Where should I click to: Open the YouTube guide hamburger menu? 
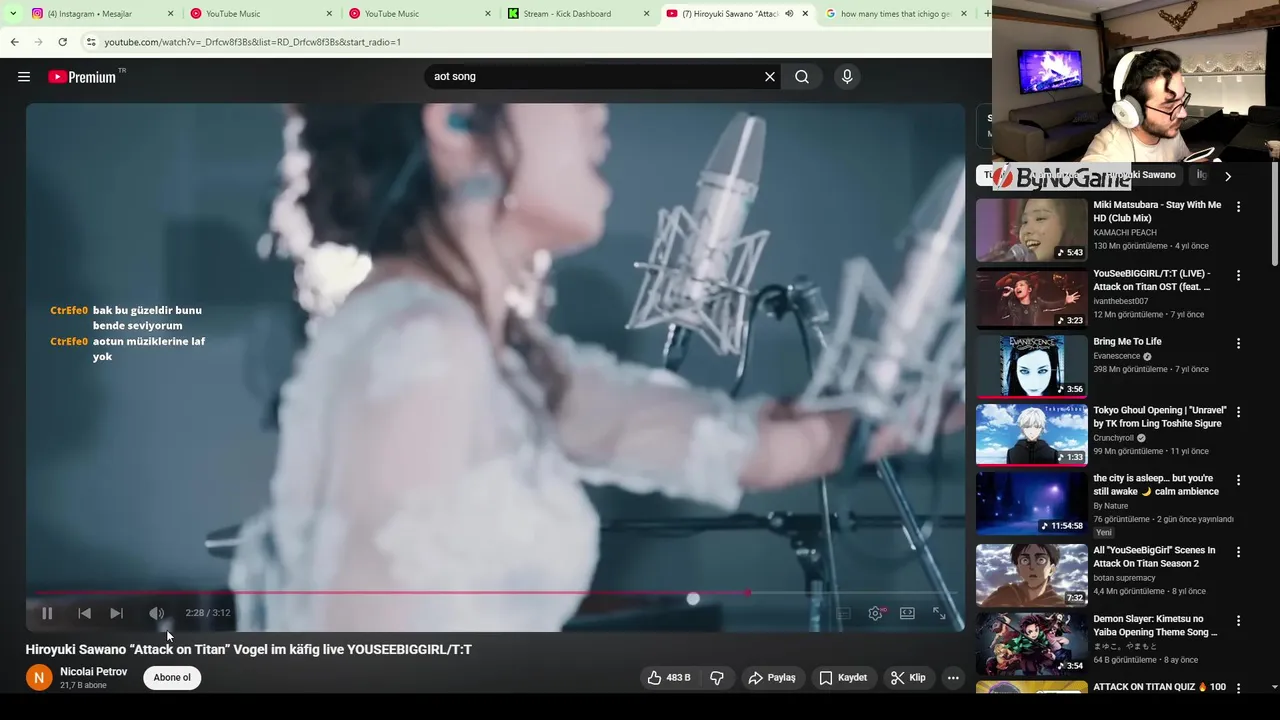pos(24,77)
